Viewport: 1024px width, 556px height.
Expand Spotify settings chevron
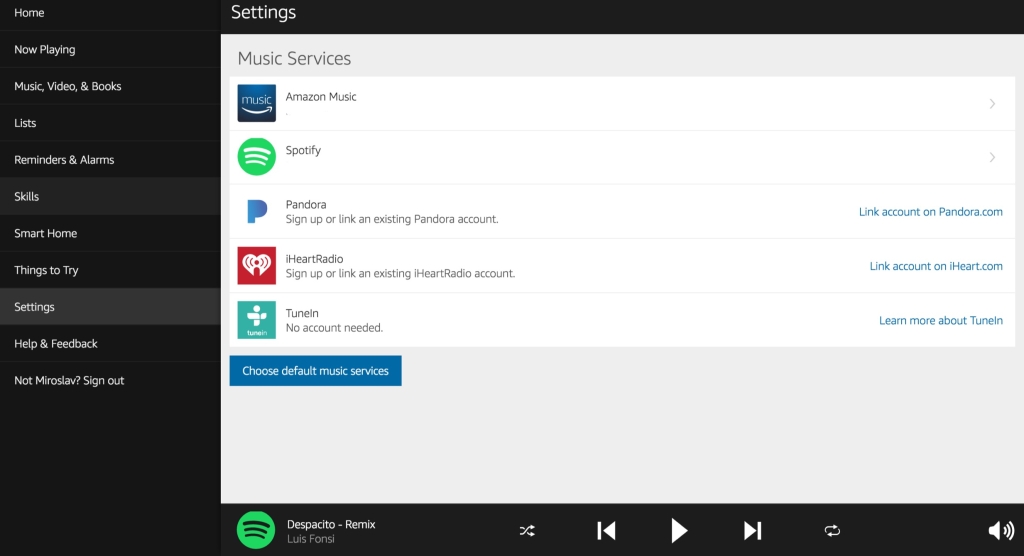click(x=992, y=157)
